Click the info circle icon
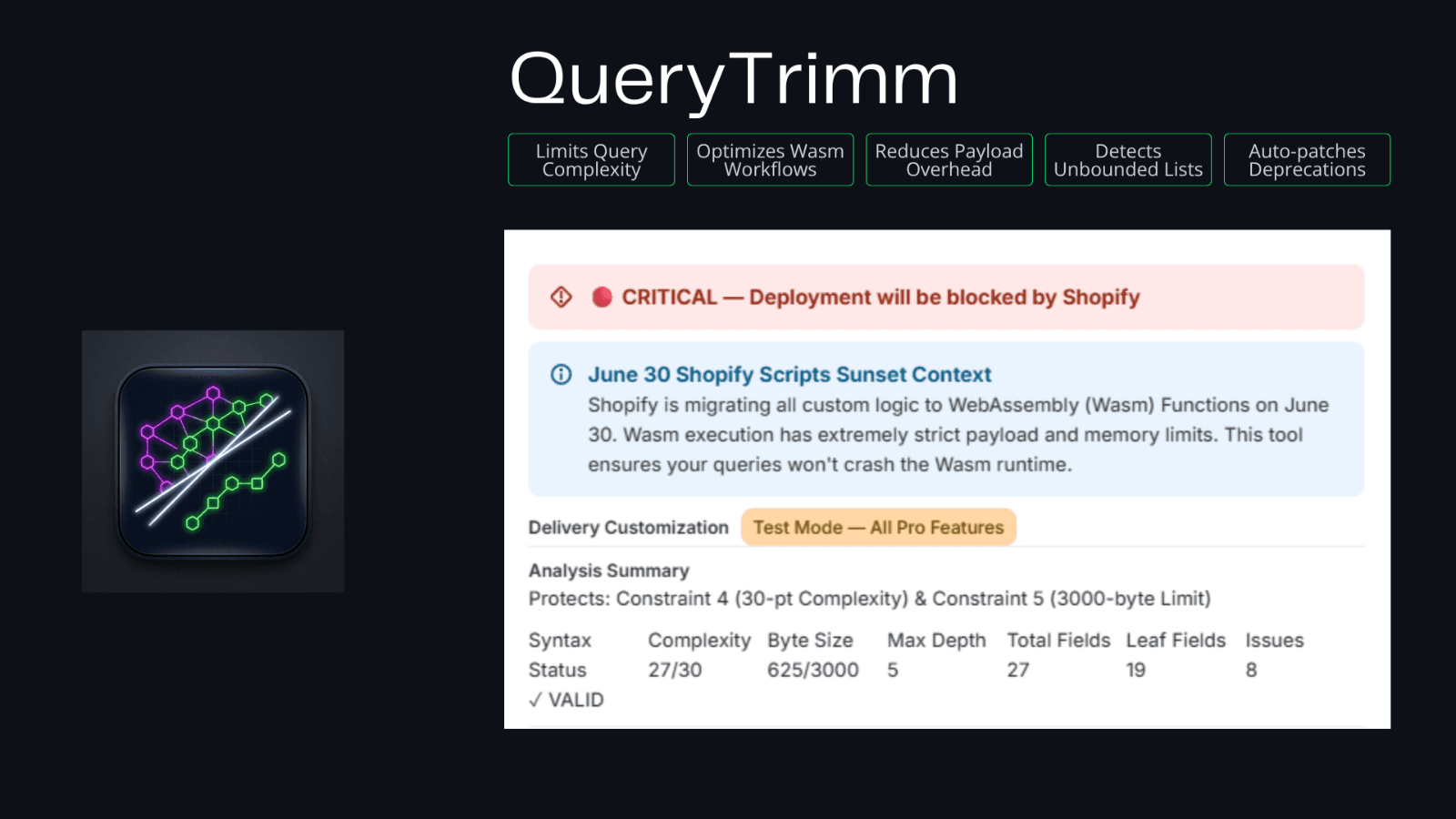This screenshot has width=1456, height=819. (x=561, y=374)
